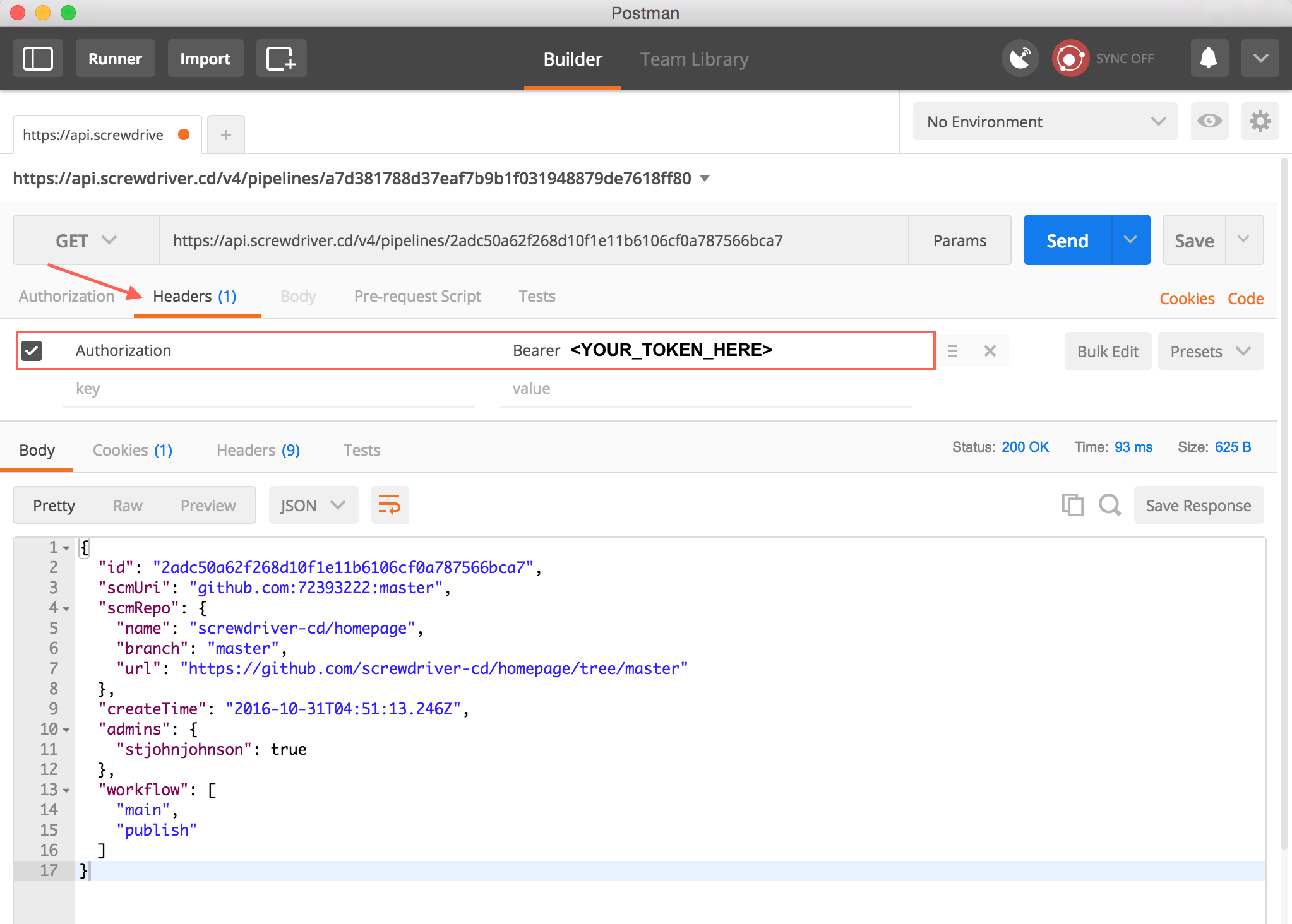Open the Cookies link
Viewport: 1292px width, 924px height.
pos(1187,299)
